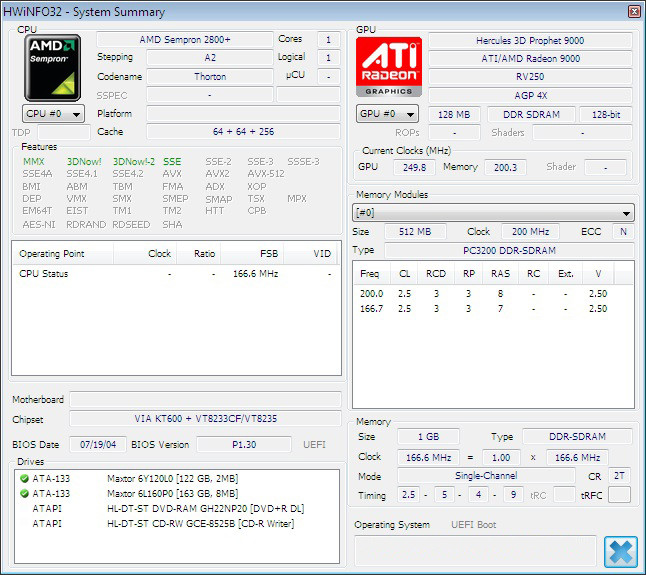Click the blue X close button at bottom right
This screenshot has height=575, width=646.
pos(620,552)
